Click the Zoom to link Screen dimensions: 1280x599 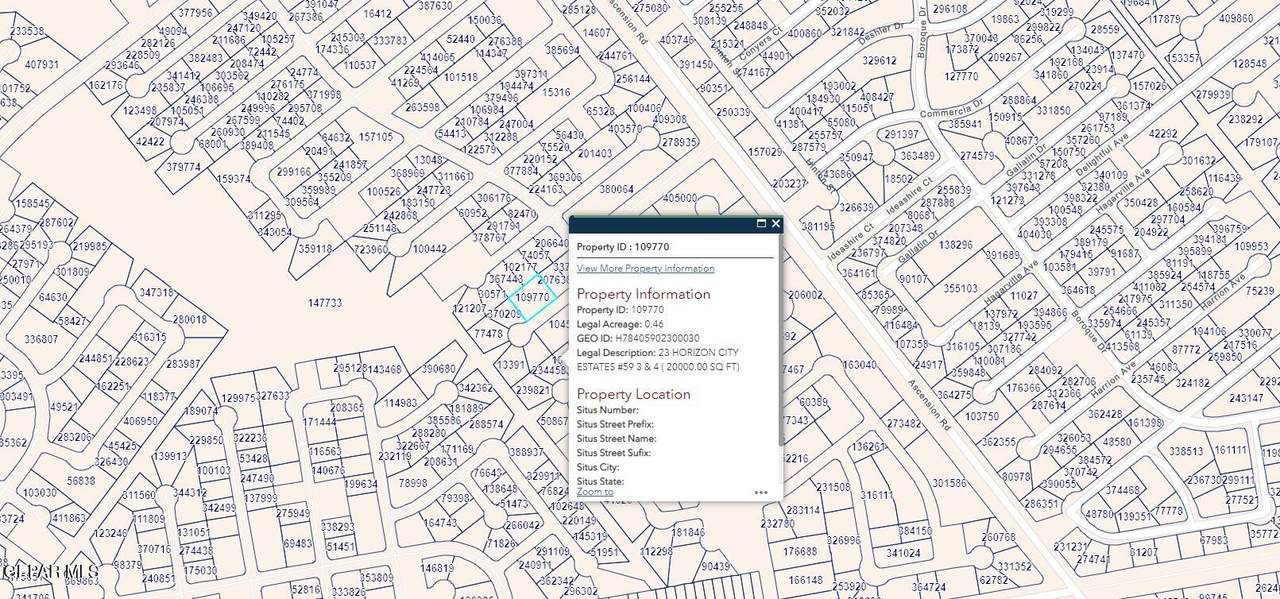point(595,492)
